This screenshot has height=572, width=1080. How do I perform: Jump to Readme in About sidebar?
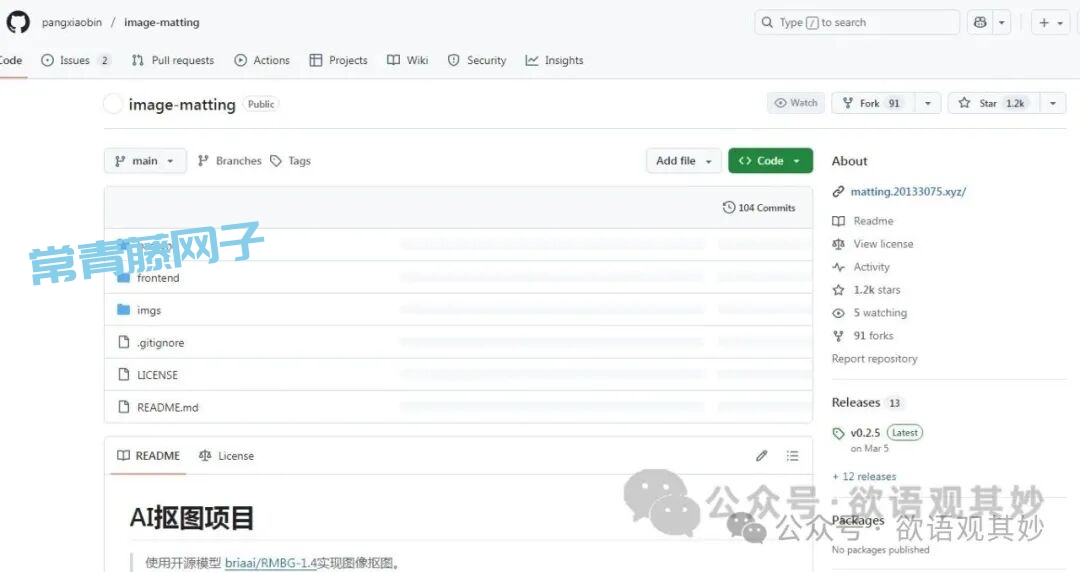tap(873, 221)
